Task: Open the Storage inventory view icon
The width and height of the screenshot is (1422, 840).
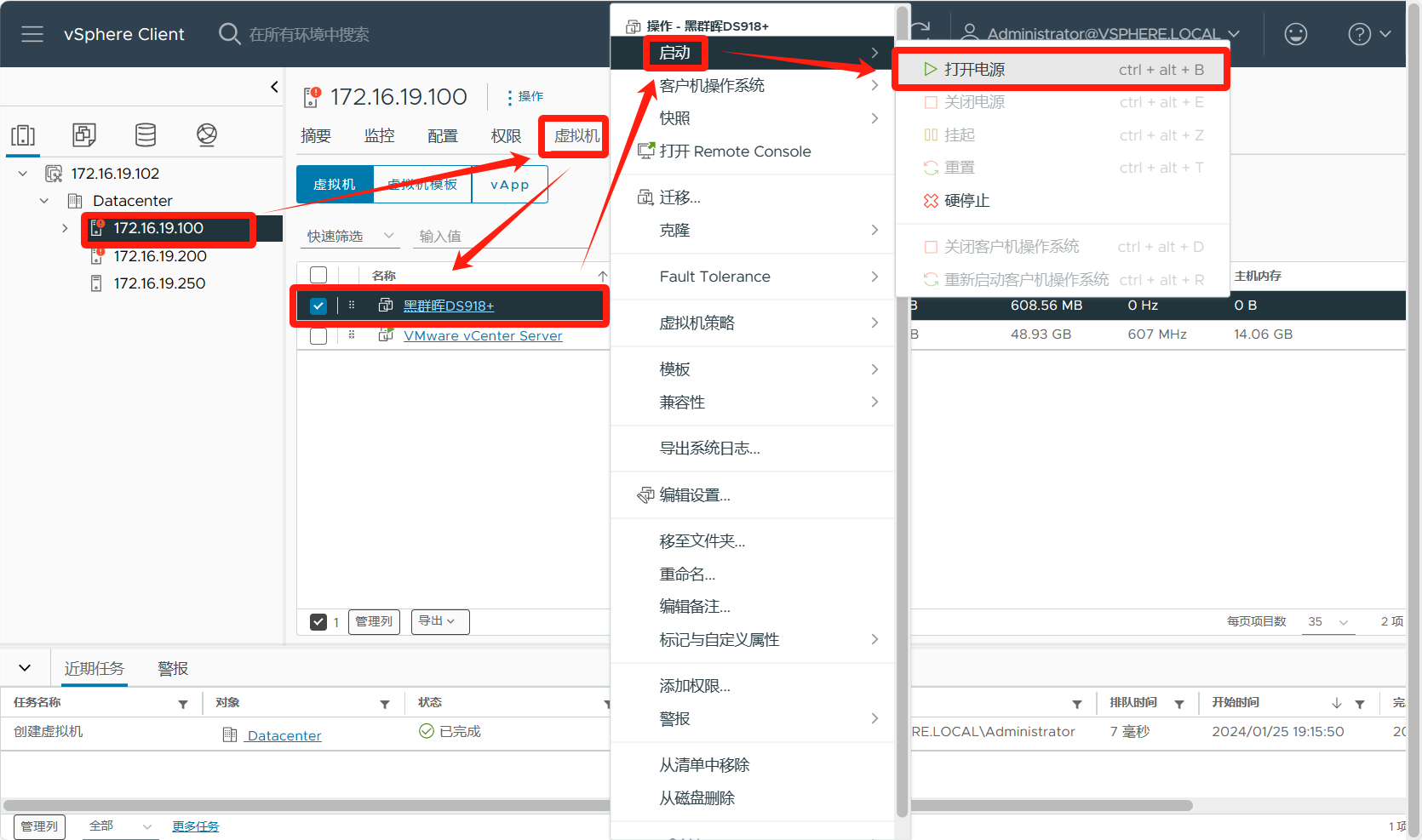Action: [x=146, y=135]
